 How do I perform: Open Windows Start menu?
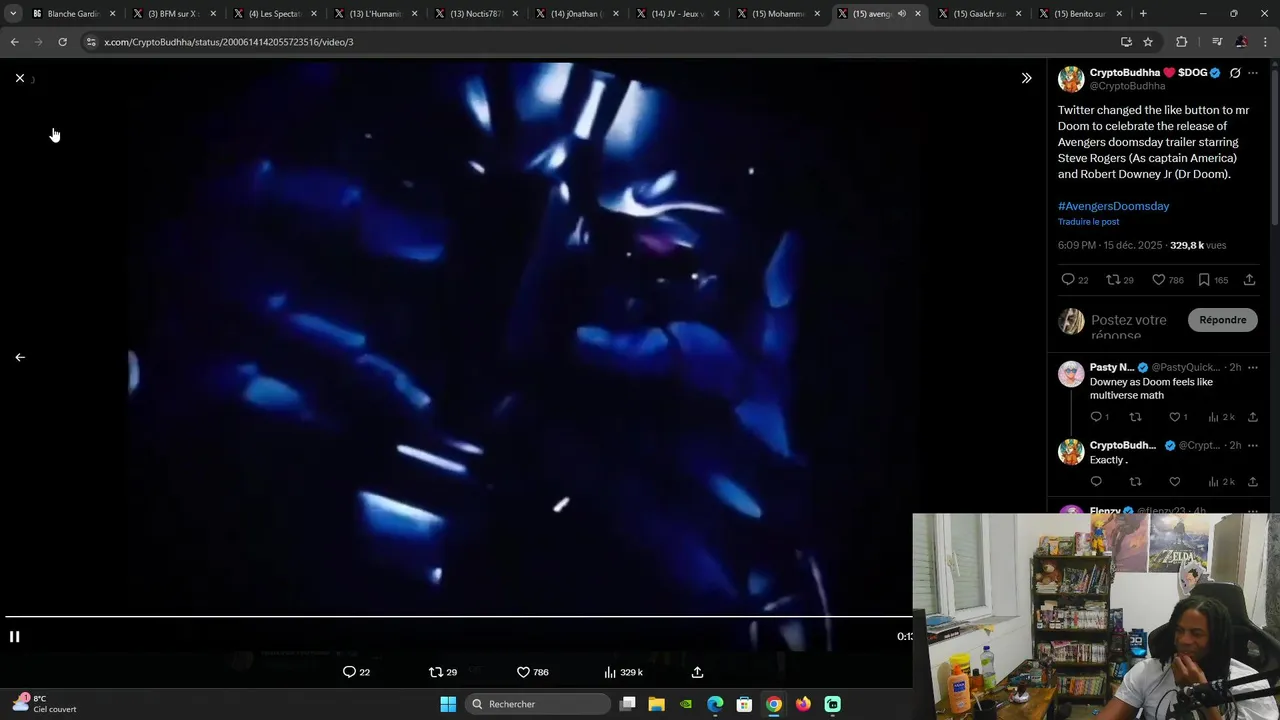point(448,704)
